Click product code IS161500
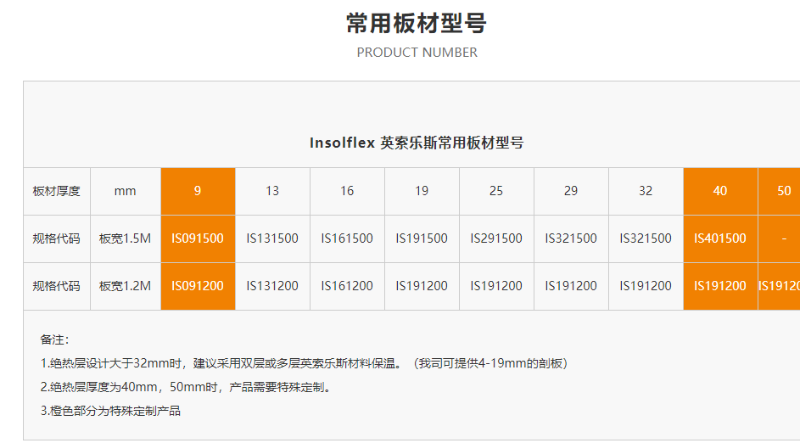Viewport: 800px width, 443px height. [x=347, y=239]
